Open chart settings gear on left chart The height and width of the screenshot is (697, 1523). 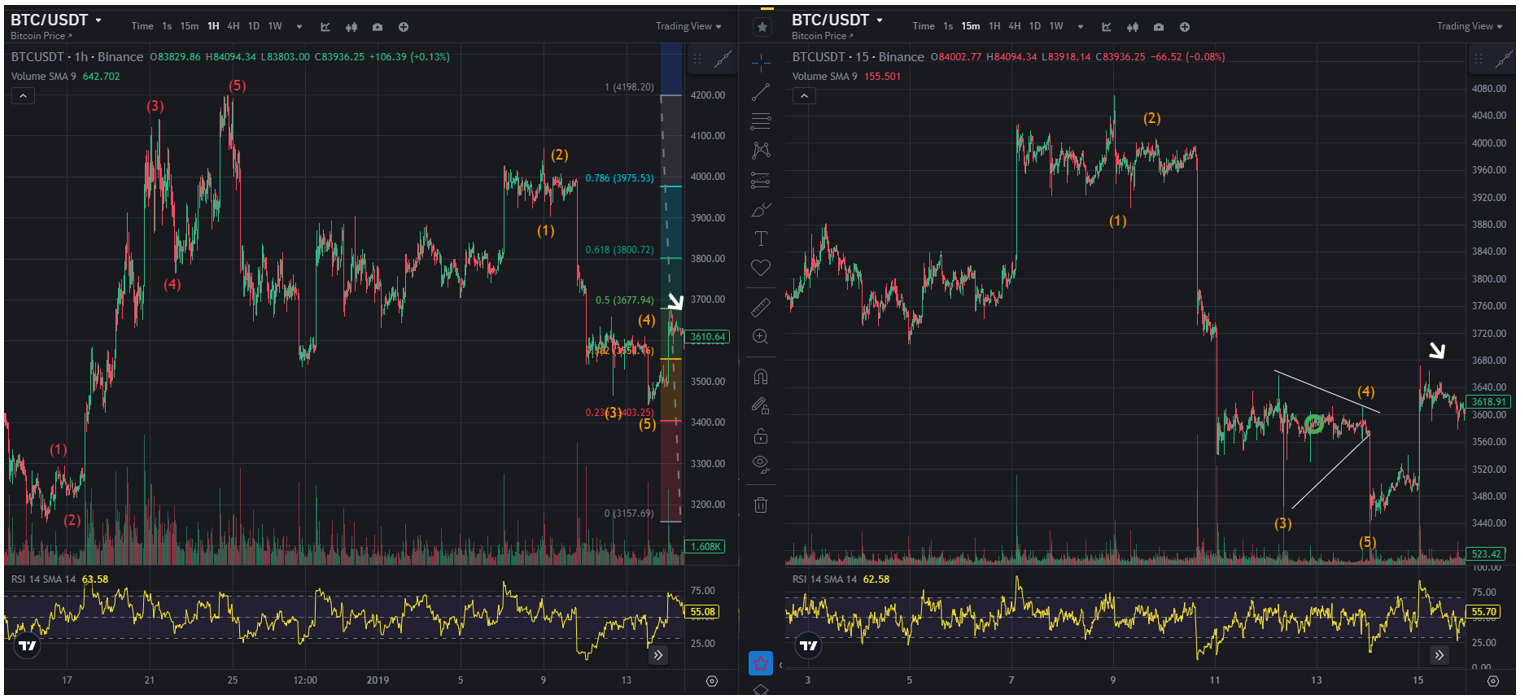click(712, 681)
